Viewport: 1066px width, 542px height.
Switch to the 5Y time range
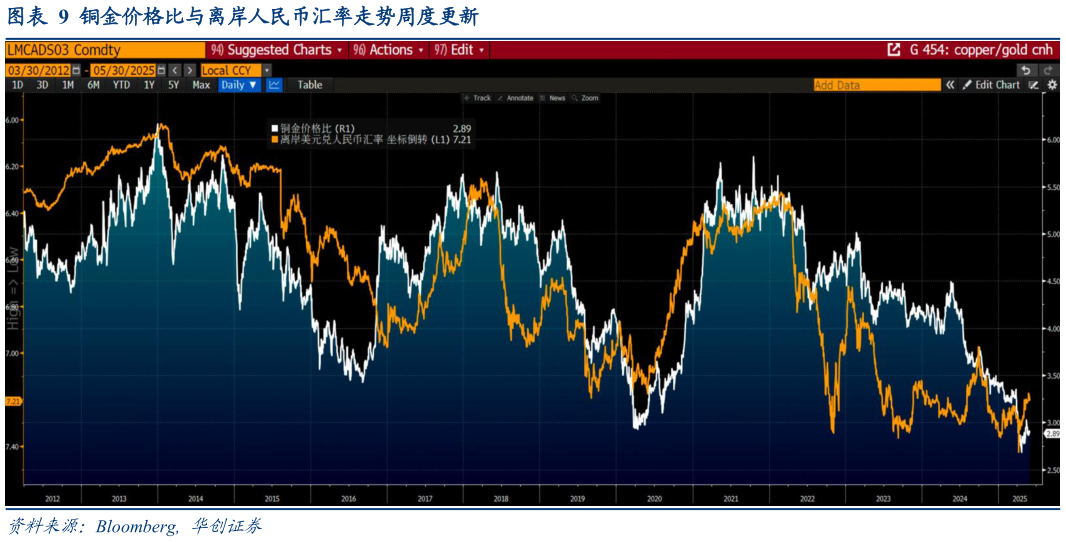(173, 85)
